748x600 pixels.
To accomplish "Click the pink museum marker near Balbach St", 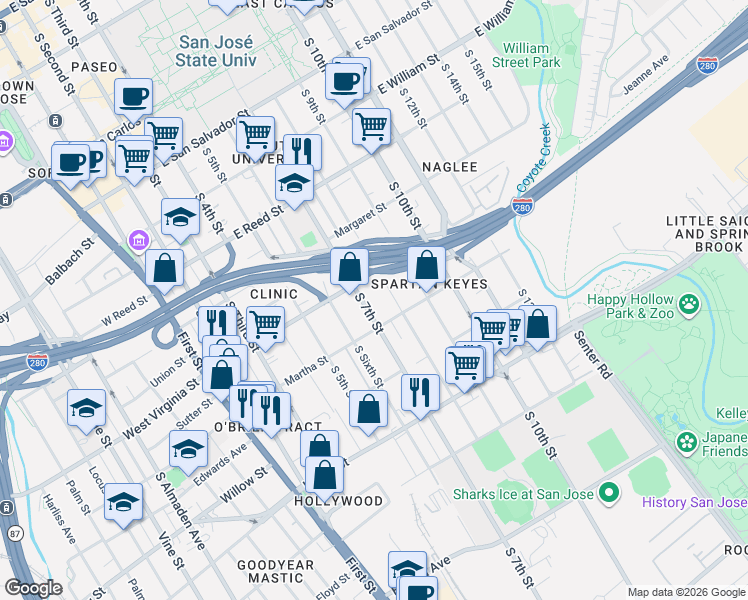I will (x=139, y=240).
